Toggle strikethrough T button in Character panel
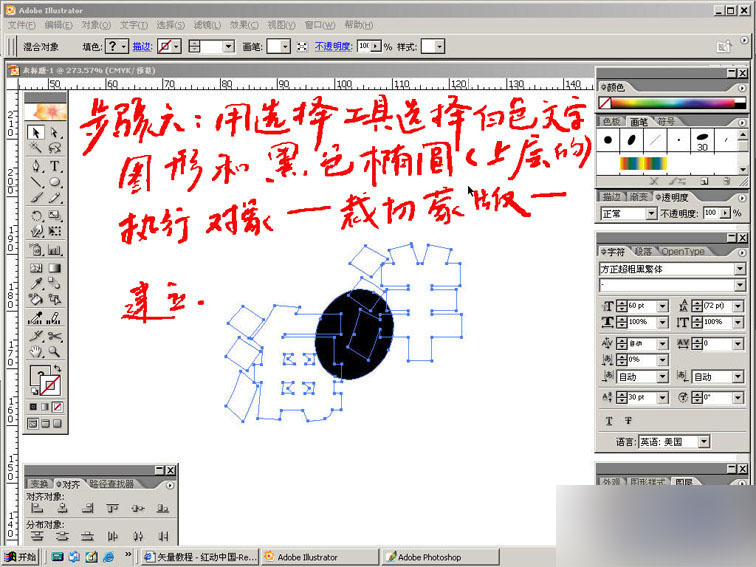Viewport: 756px width, 567px height. click(628, 421)
